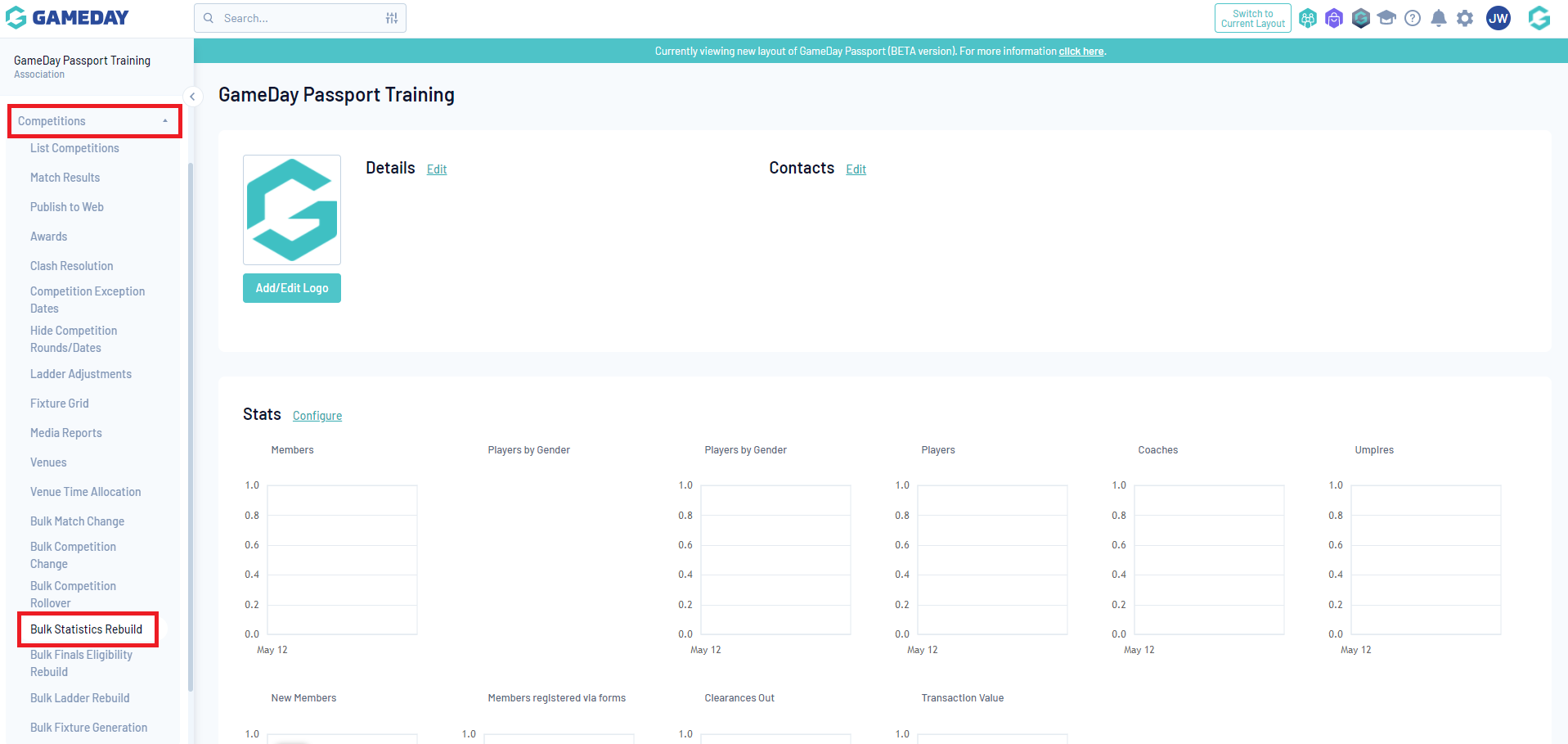Collapse the Competitions menu section
This screenshot has height=744, width=1568.
click(95, 121)
